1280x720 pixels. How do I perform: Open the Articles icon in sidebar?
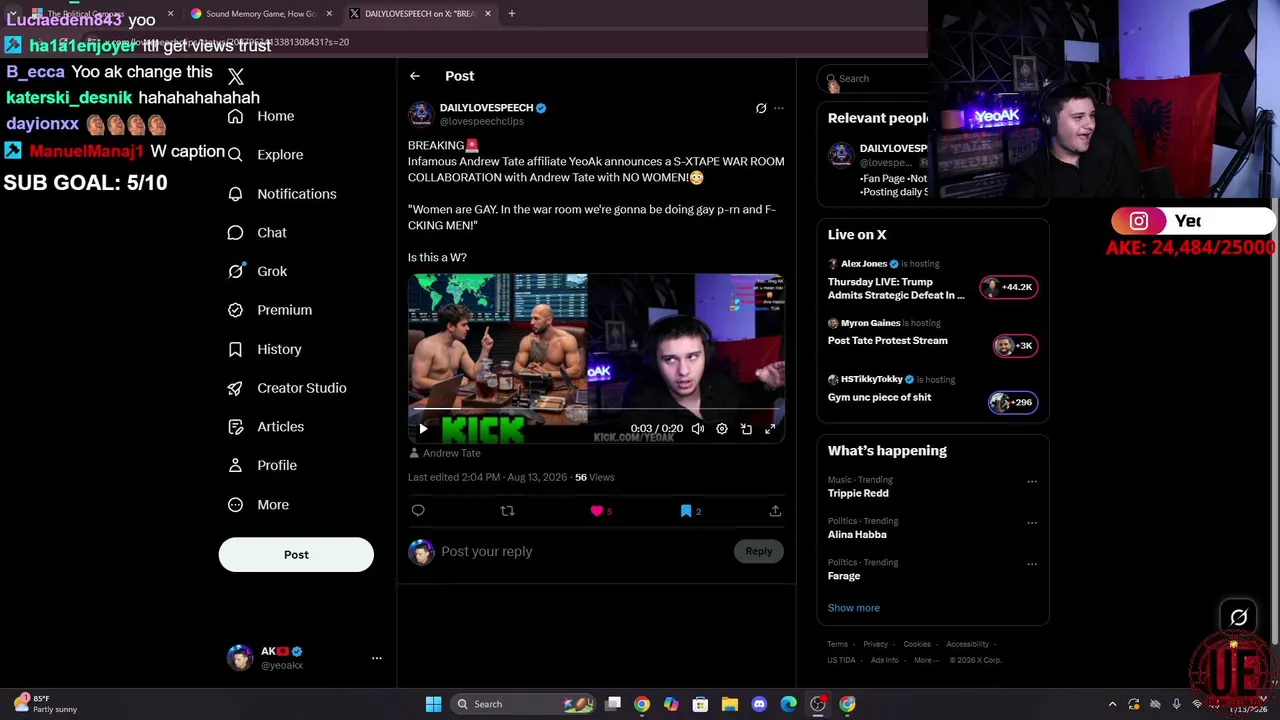pyautogui.click(x=235, y=427)
